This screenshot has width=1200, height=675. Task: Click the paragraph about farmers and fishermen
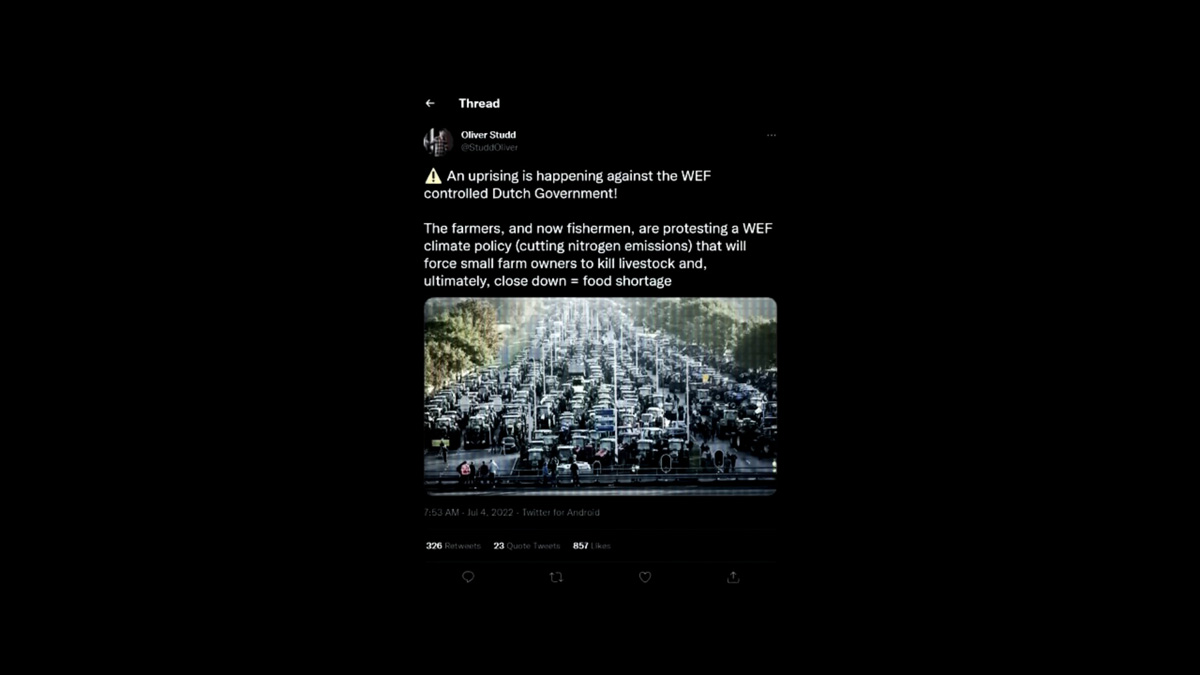click(598, 255)
